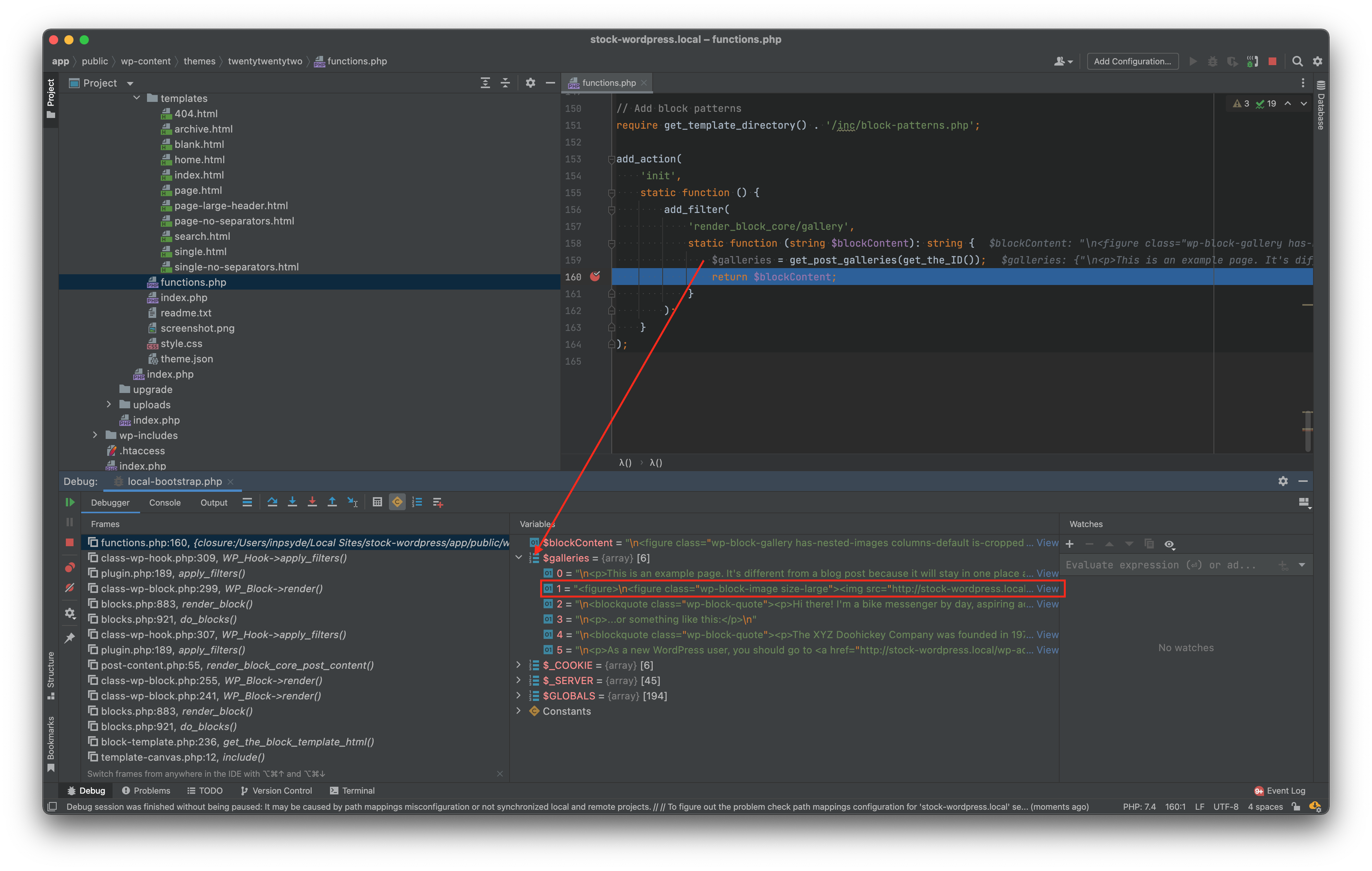Expand the $_SERVER array variable
Image resolution: width=1372 pixels, height=871 pixels.
coord(518,680)
